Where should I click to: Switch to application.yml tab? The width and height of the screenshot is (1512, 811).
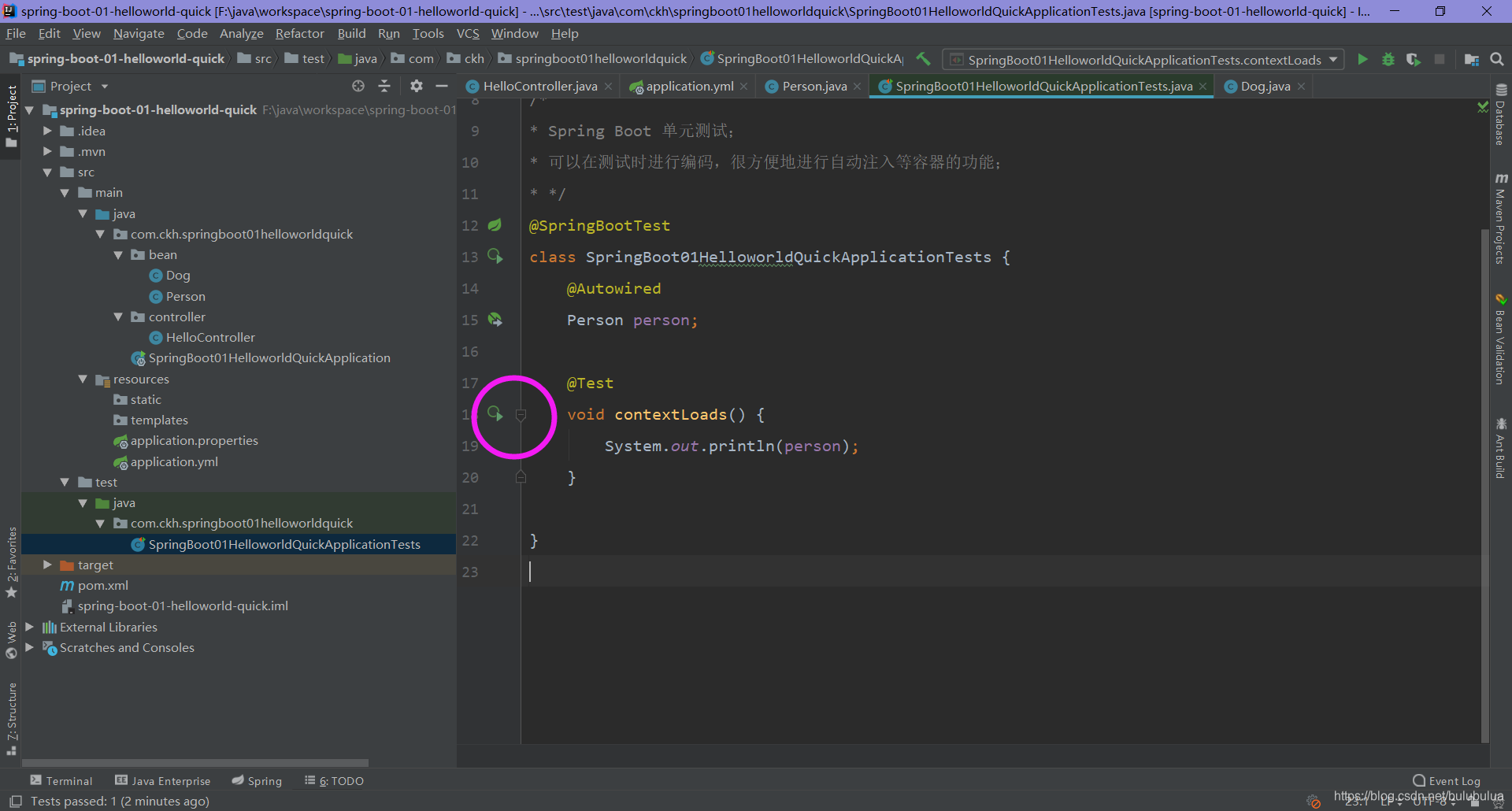coord(689,86)
